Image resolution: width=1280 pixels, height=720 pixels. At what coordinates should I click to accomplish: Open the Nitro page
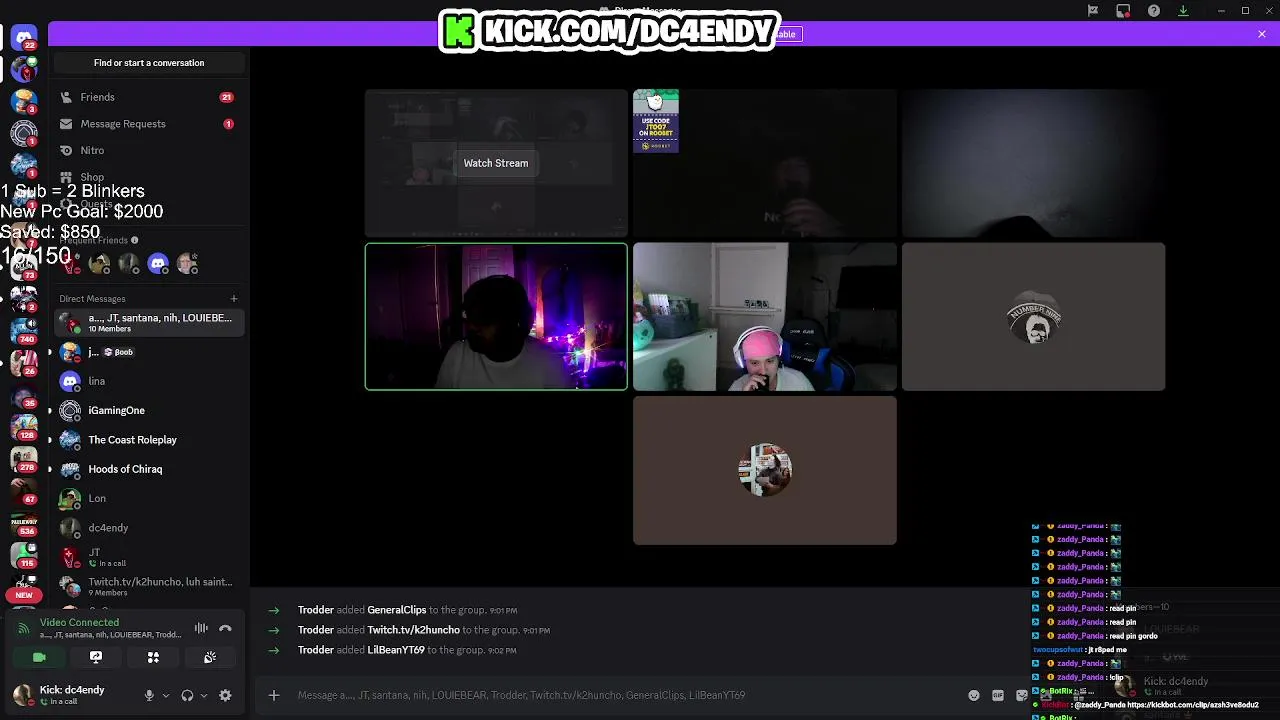pos(148,150)
